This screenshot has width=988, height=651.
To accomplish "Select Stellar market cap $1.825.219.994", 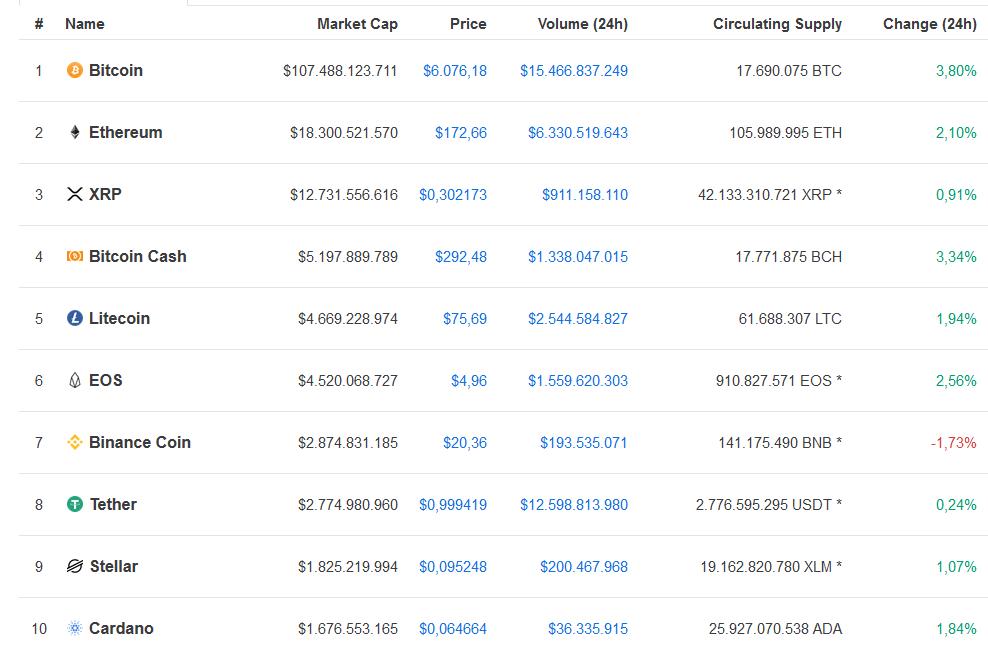I will tap(348, 567).
